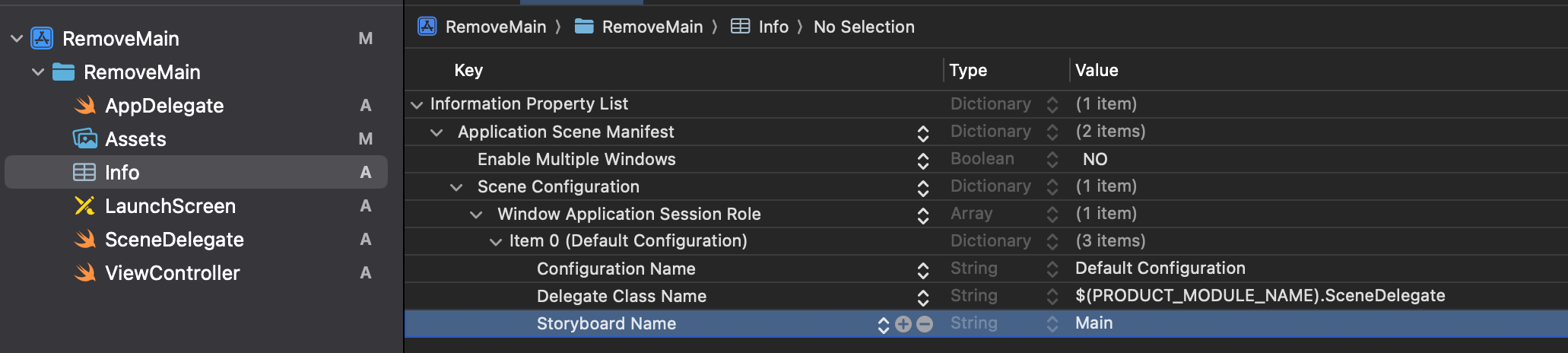Click the minus button on Storyboard Name row
The image size is (1568, 353).
925,324
